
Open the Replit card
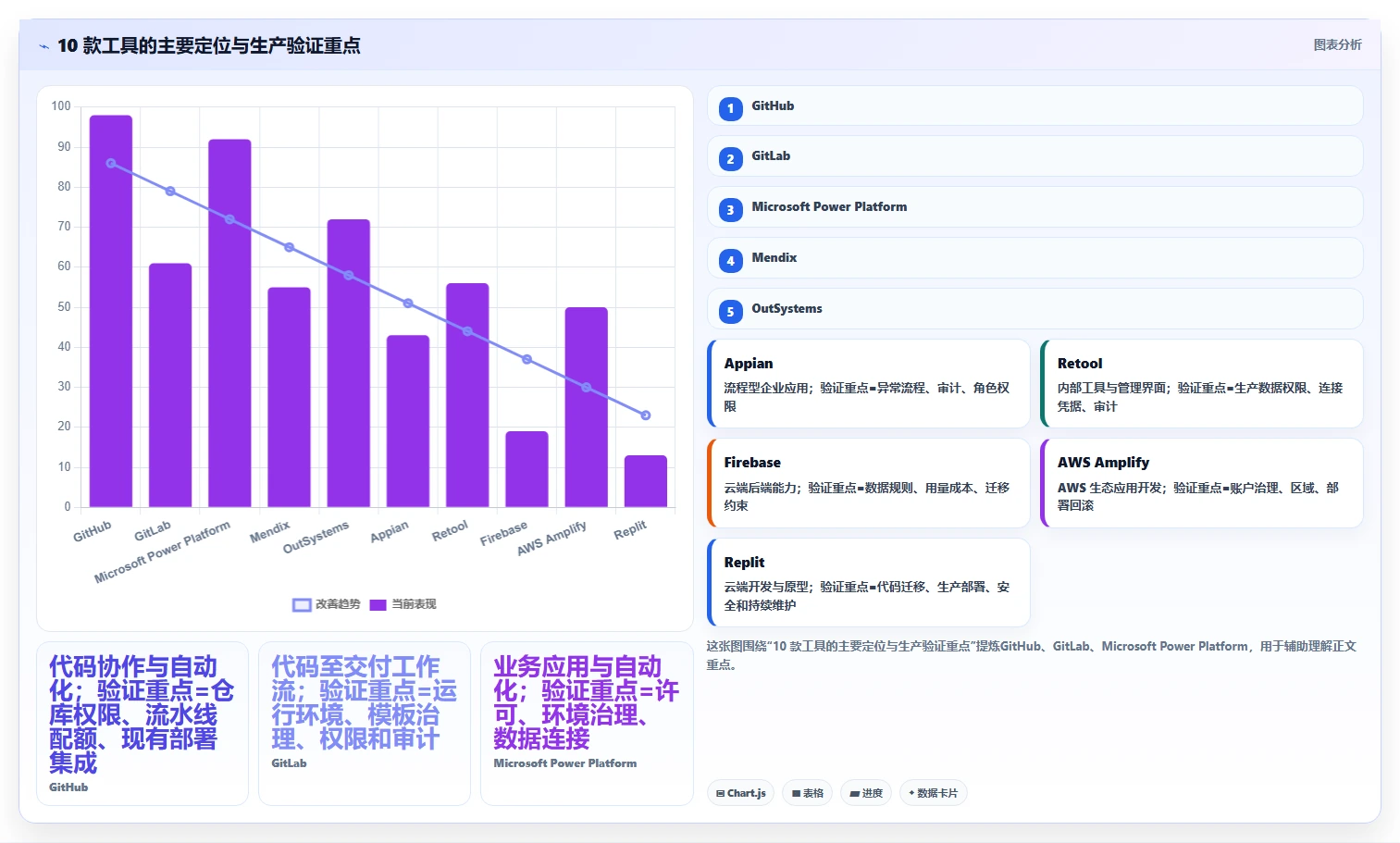coord(868,582)
